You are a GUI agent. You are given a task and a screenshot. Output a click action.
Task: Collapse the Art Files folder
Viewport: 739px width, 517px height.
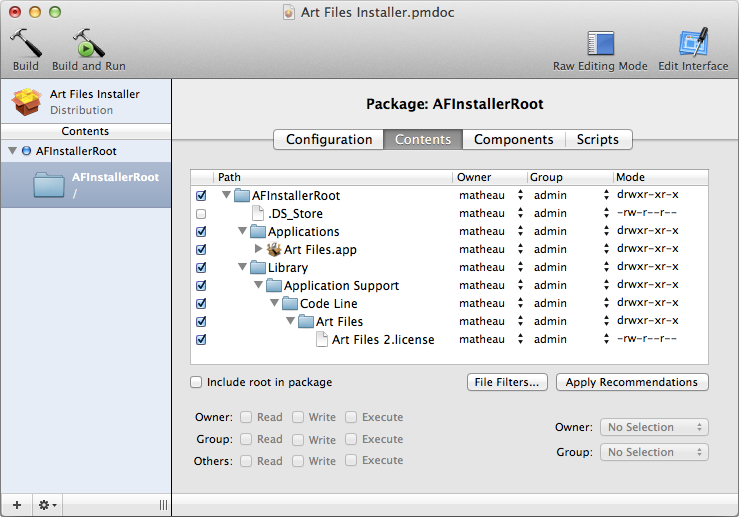click(290, 320)
